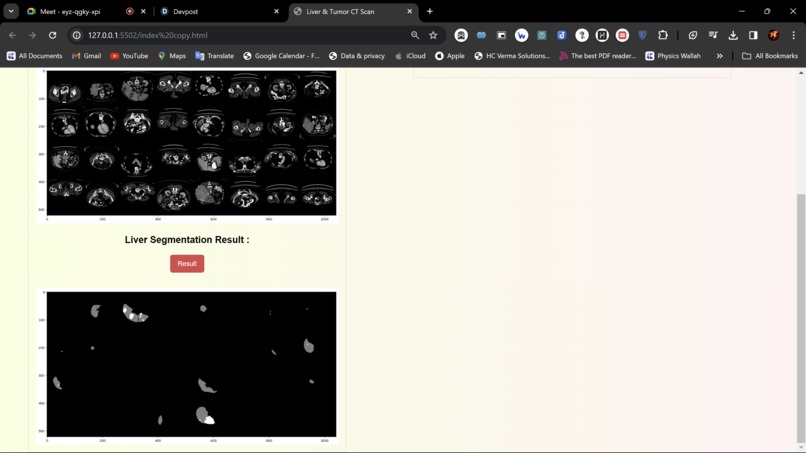Image resolution: width=806 pixels, height=453 pixels.
Task: Go forward to the next page
Action: click(32, 35)
